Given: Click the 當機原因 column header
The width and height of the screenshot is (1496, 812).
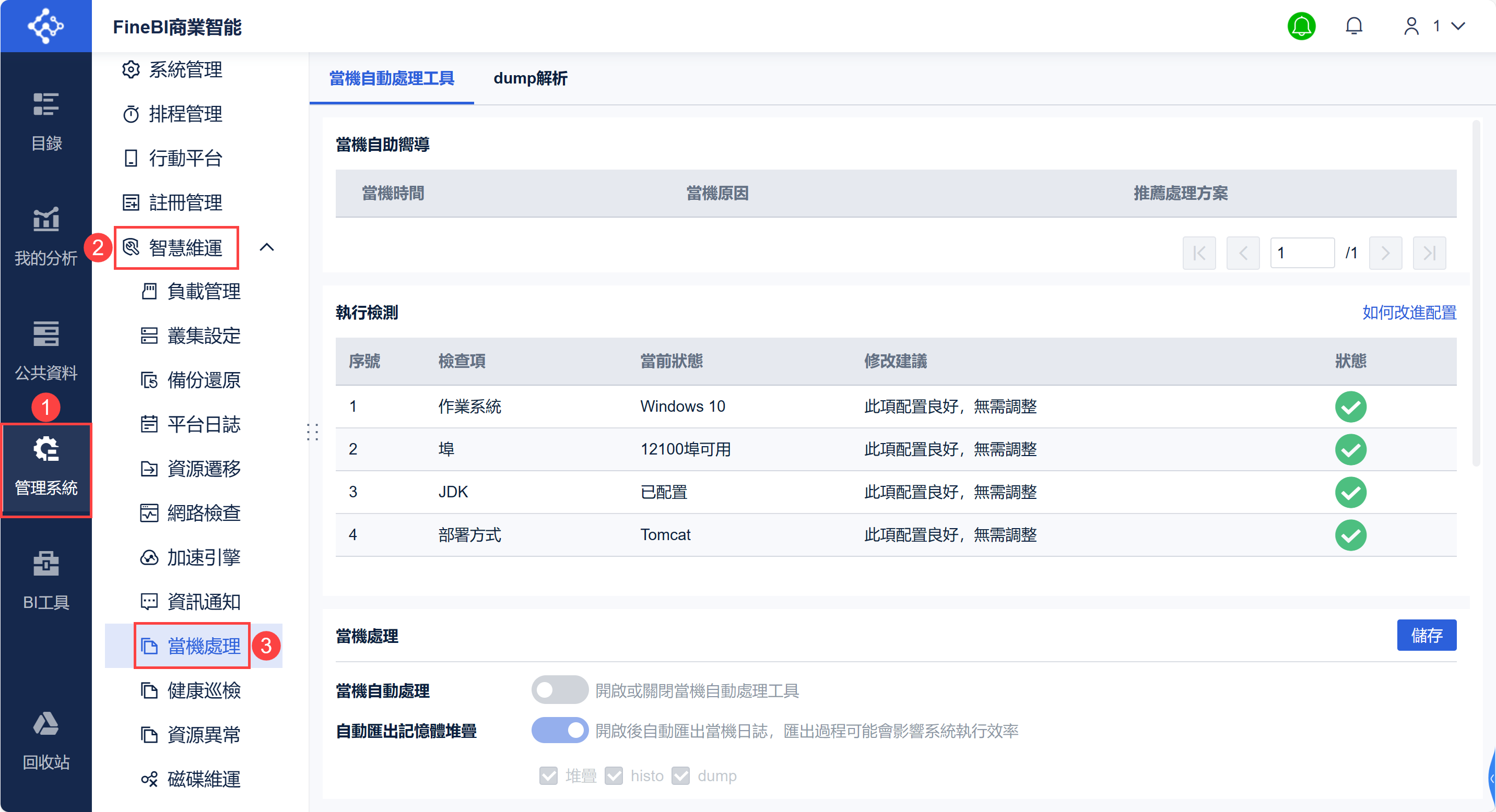Looking at the screenshot, I should (717, 193).
